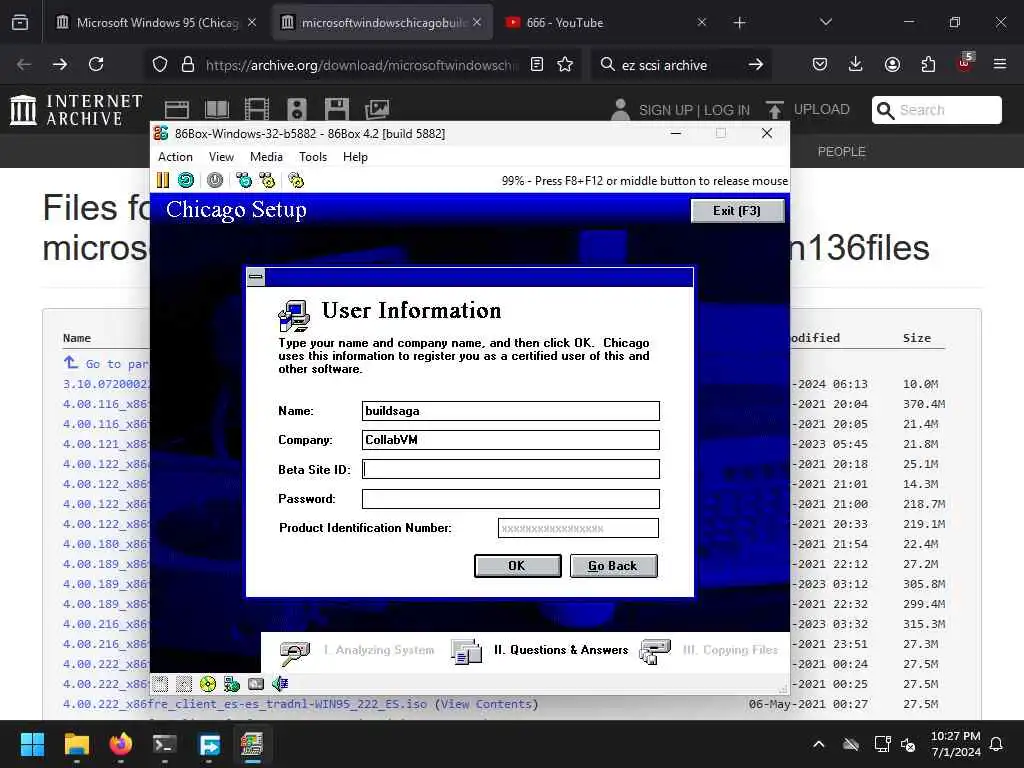Click first floppy drive status bar icon
Image resolution: width=1024 pixels, height=768 pixels.
click(x=160, y=684)
